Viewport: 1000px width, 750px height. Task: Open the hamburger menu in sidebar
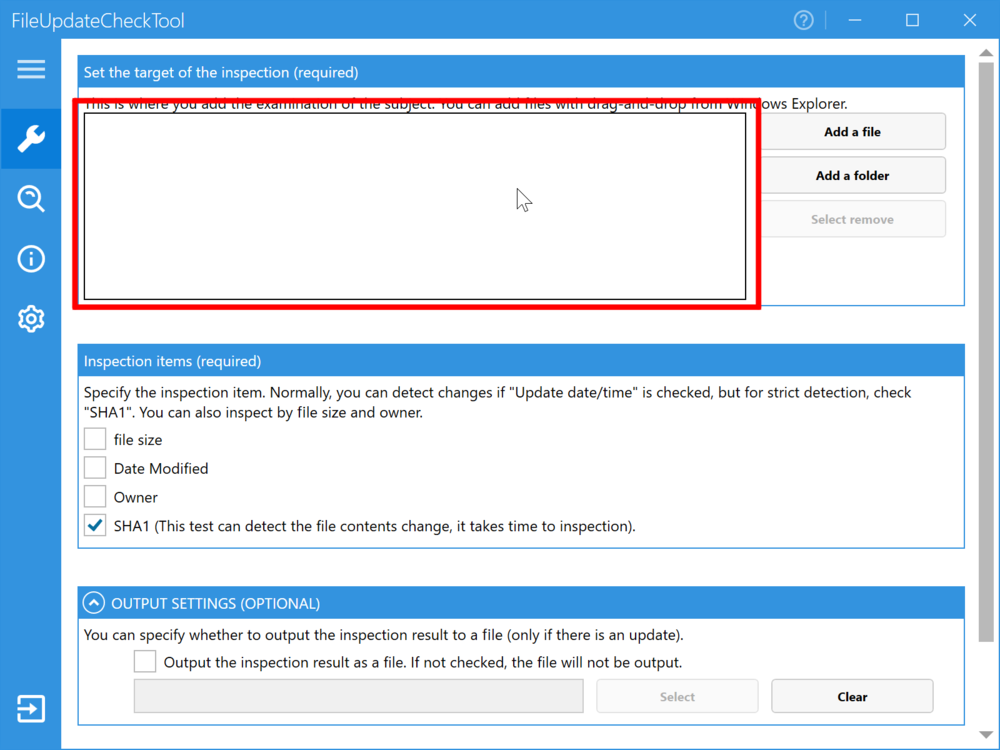pyautogui.click(x=31, y=69)
